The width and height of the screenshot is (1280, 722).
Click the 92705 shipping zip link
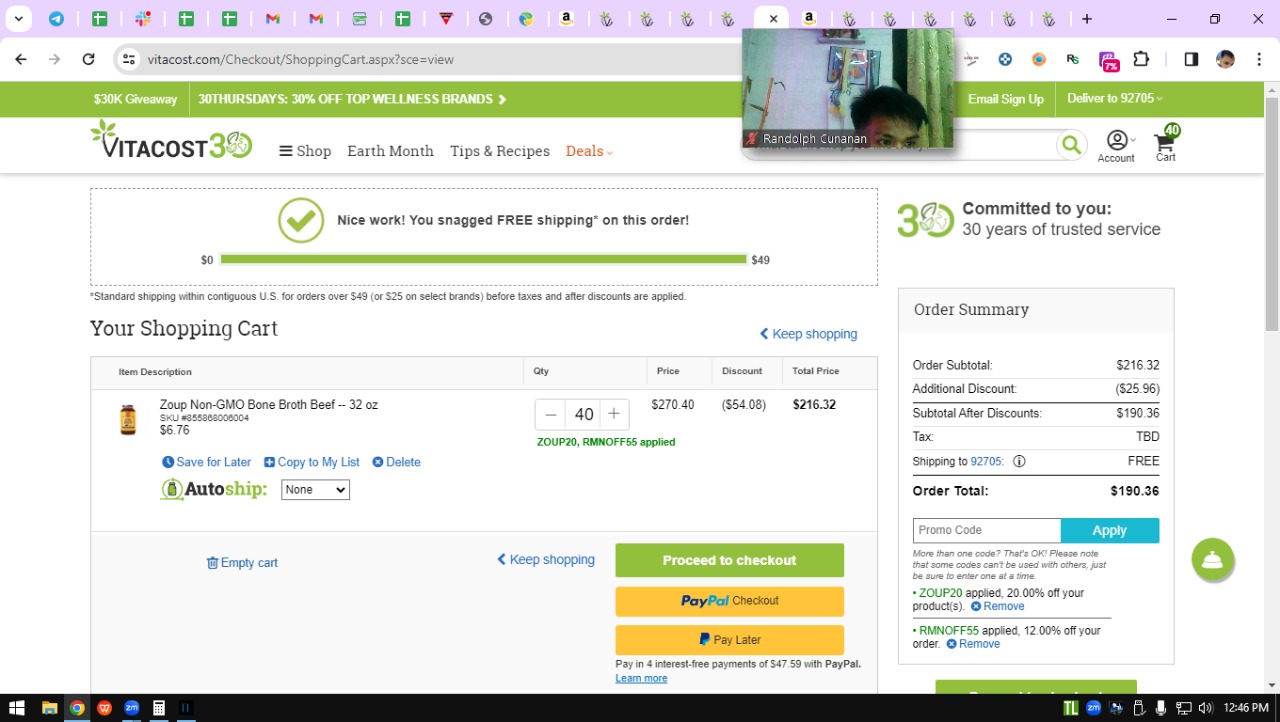point(986,462)
